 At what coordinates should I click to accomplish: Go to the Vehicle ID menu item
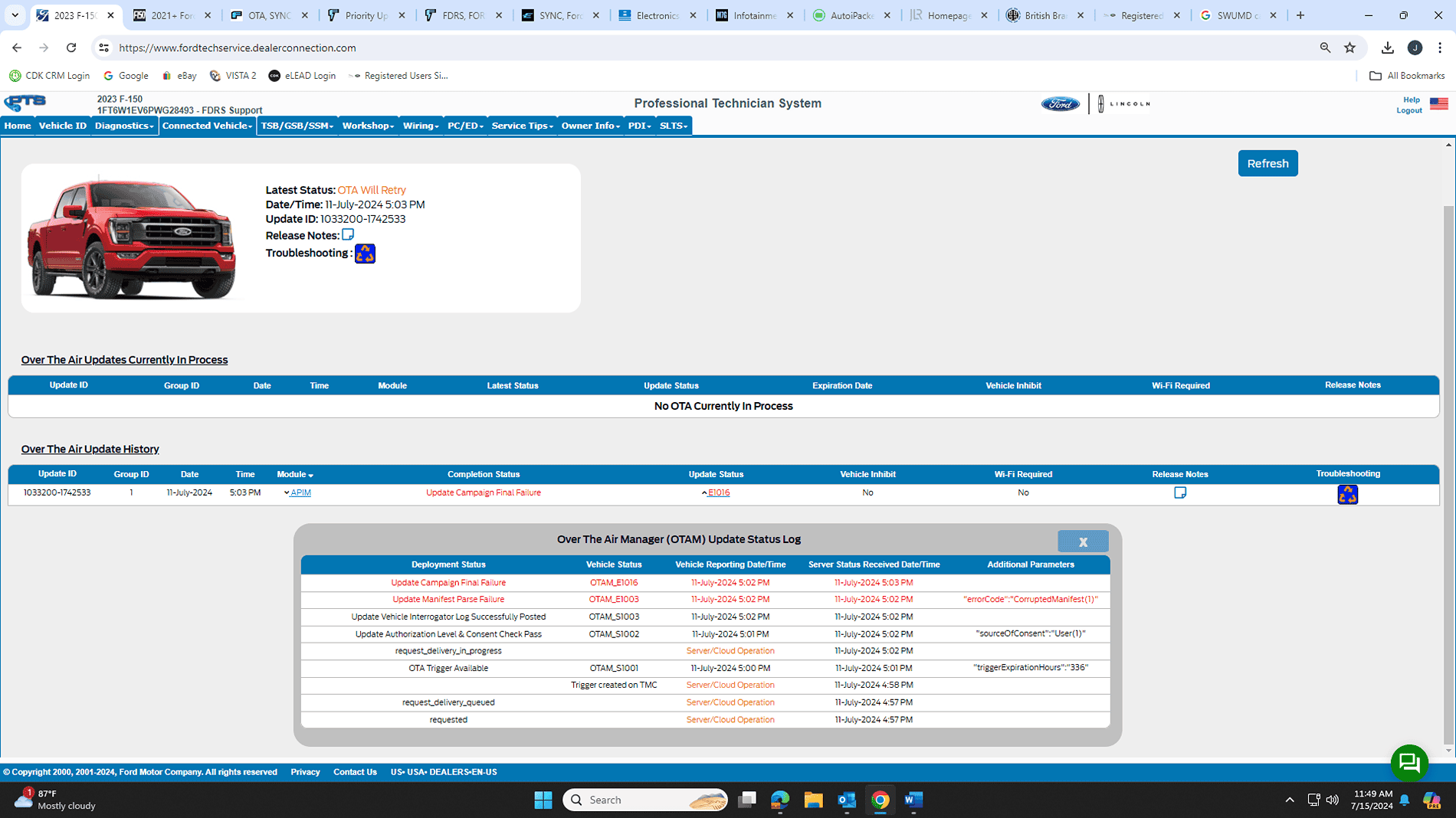pos(62,126)
